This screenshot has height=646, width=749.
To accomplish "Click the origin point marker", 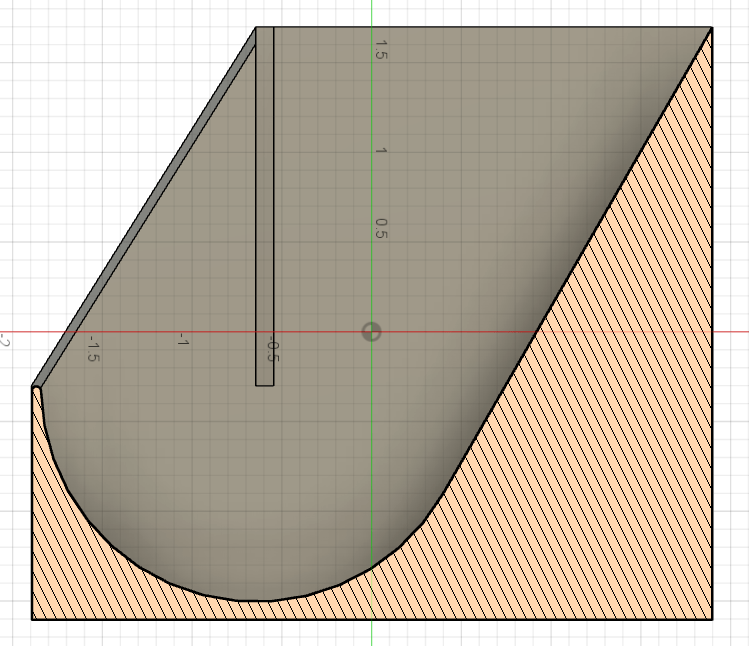I will tap(371, 332).
